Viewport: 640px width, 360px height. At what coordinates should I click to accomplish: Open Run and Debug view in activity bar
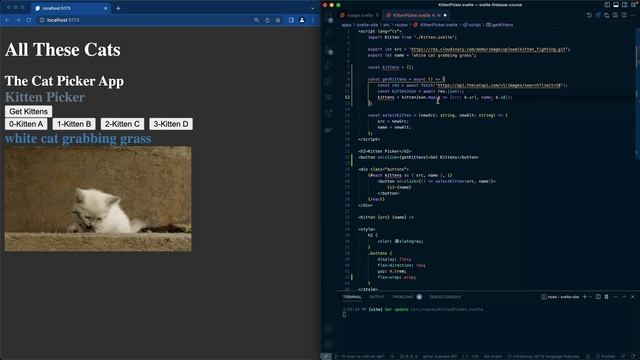[x=329, y=65]
